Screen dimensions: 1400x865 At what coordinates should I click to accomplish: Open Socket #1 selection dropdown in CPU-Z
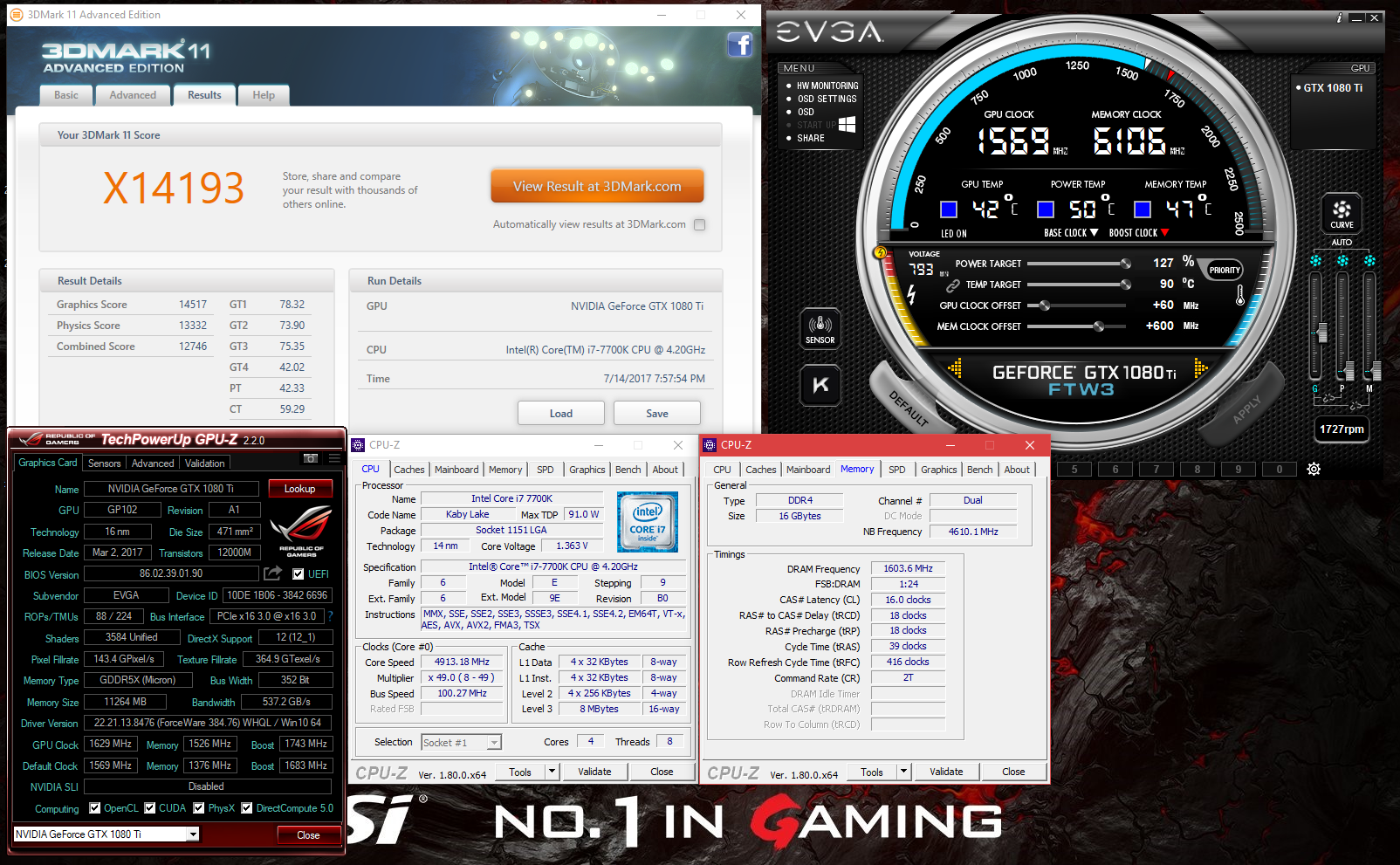[495, 743]
